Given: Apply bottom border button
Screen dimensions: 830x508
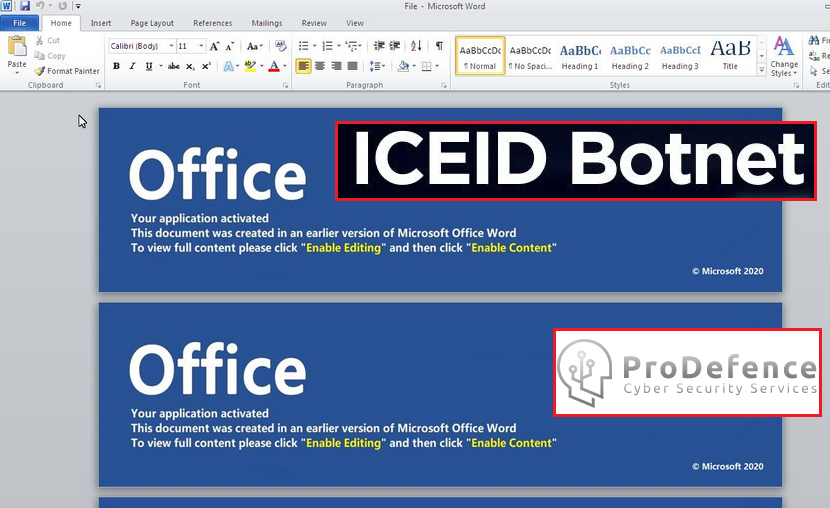Looking at the screenshot, I should pos(427,66).
